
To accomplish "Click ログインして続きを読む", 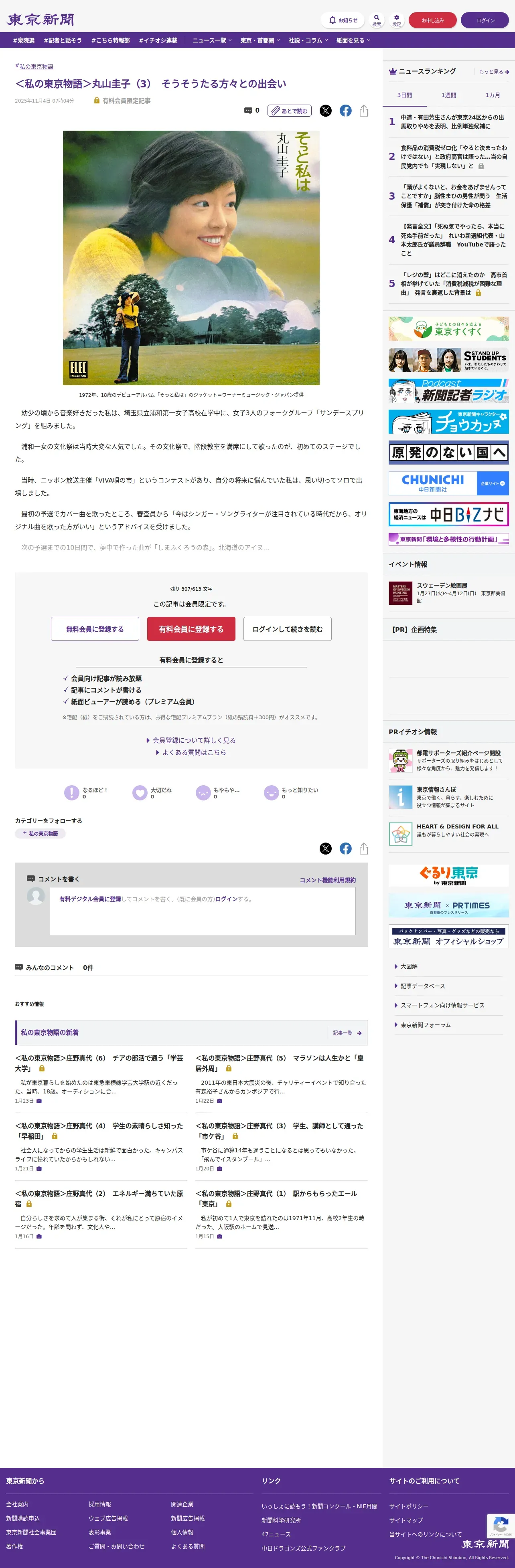I will (x=288, y=629).
